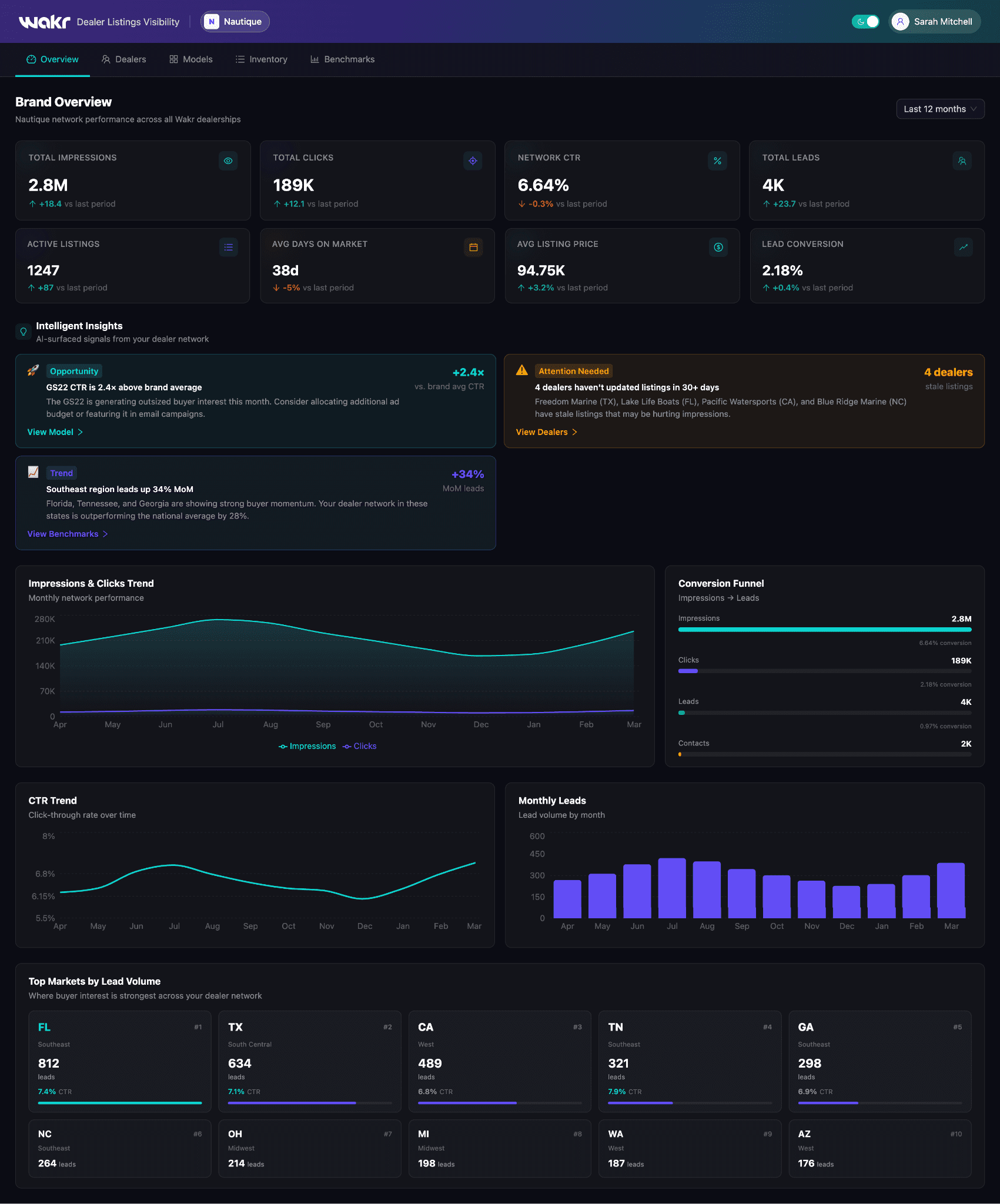Click the View Benchmarks link
This screenshot has width=1000, height=1204.
point(68,534)
